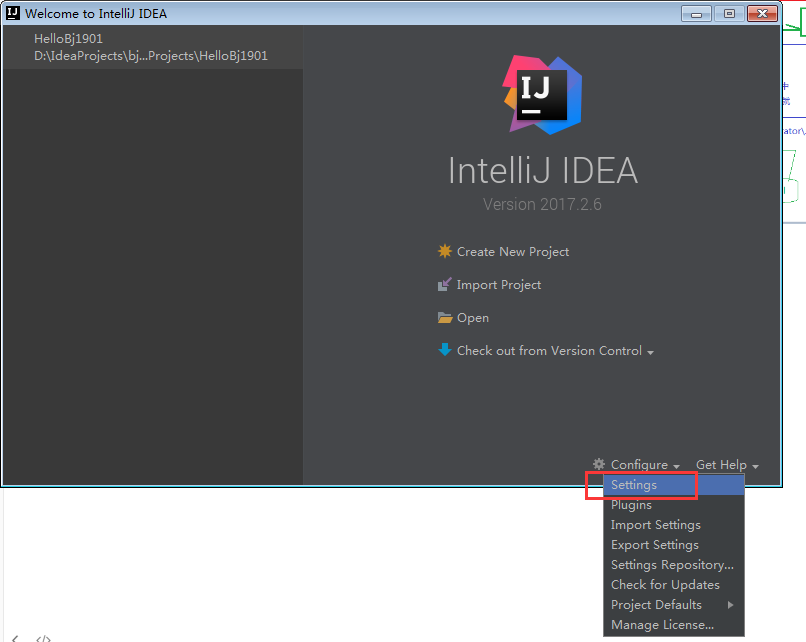Expand Check out from Version Control
This screenshot has height=642, width=806.
pyautogui.click(x=555, y=351)
